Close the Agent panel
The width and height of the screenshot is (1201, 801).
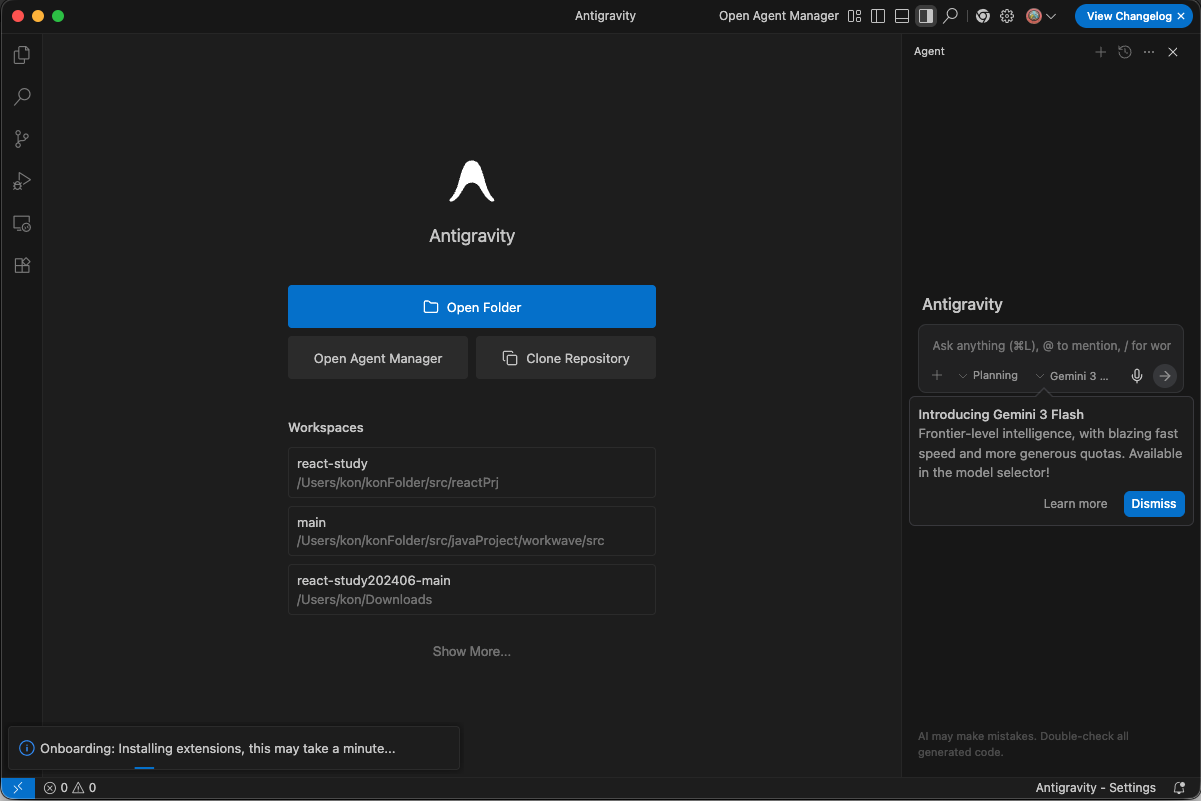coord(1173,52)
